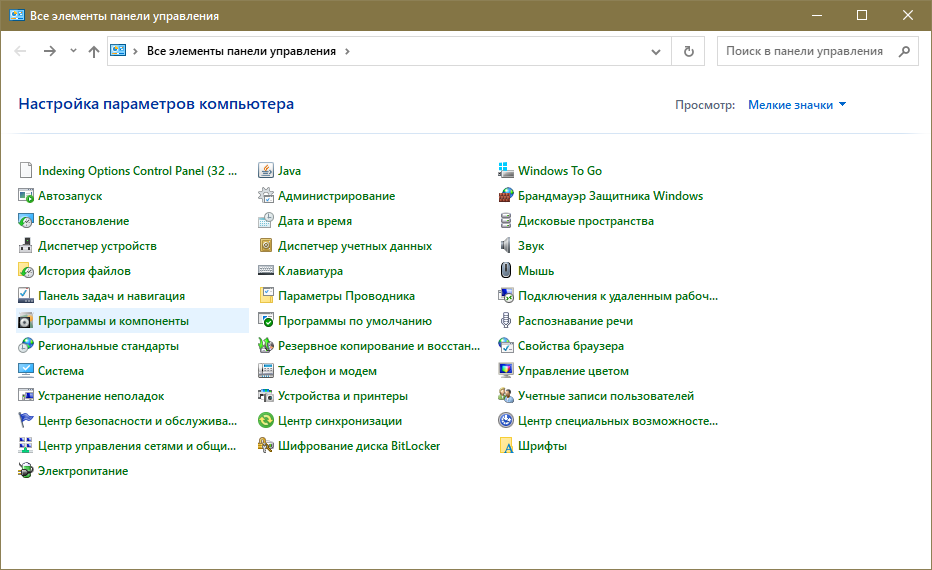932x570 pixels.
Task: Click the Дата и время icon
Action: 266,221
